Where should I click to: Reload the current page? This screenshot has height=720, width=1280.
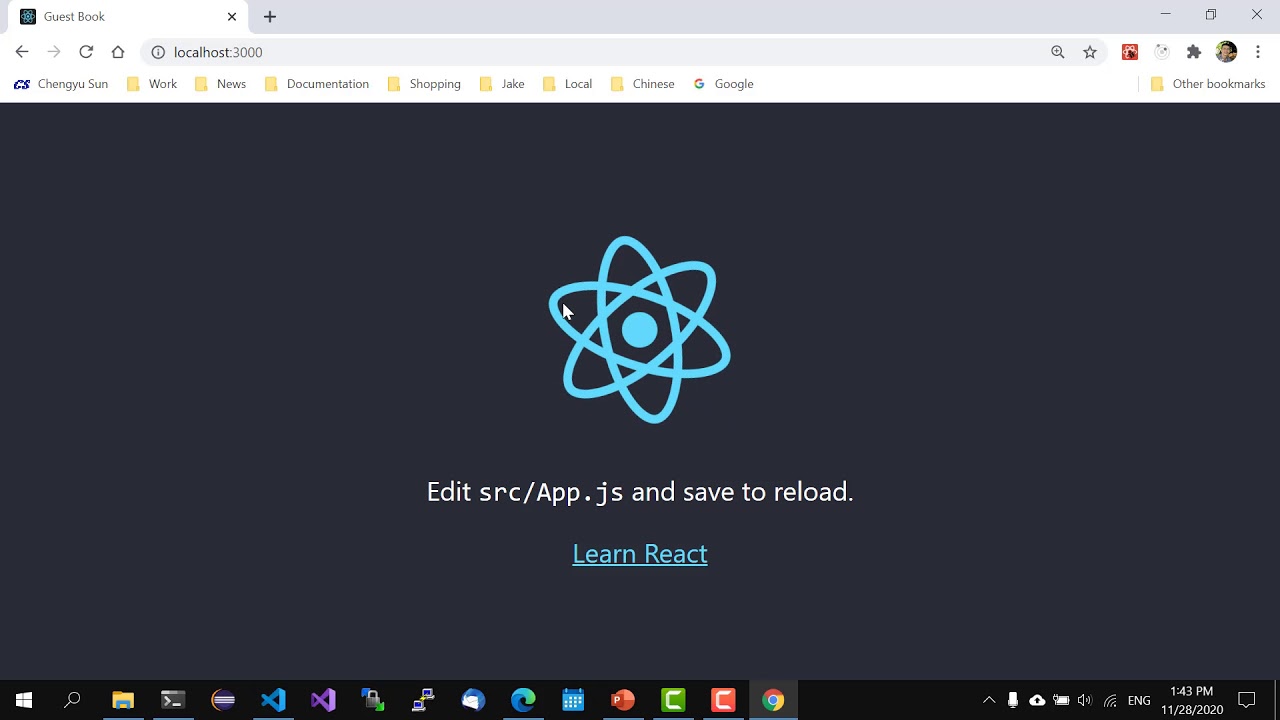pos(86,52)
